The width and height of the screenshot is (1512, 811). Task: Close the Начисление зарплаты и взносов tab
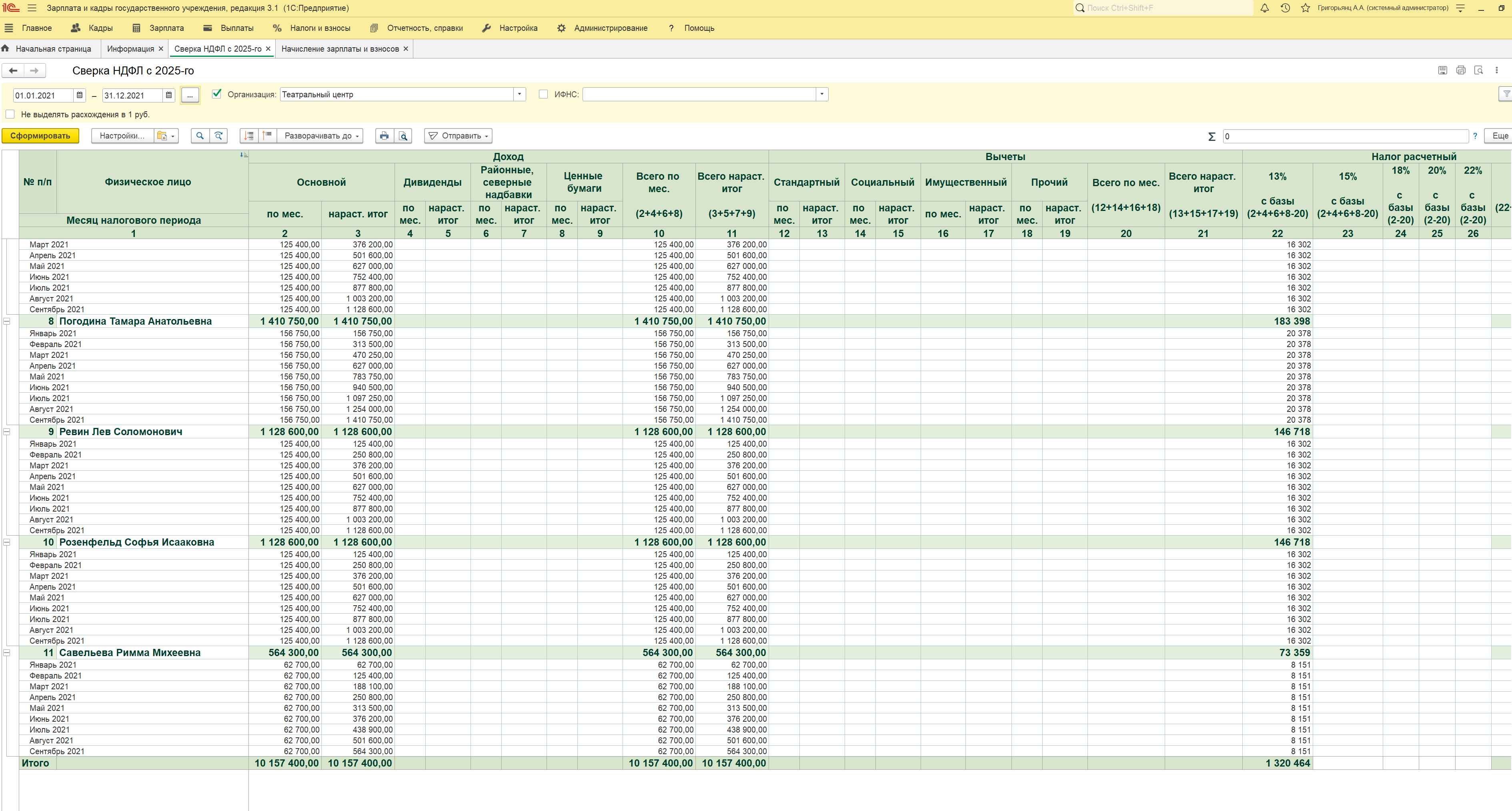click(406, 49)
